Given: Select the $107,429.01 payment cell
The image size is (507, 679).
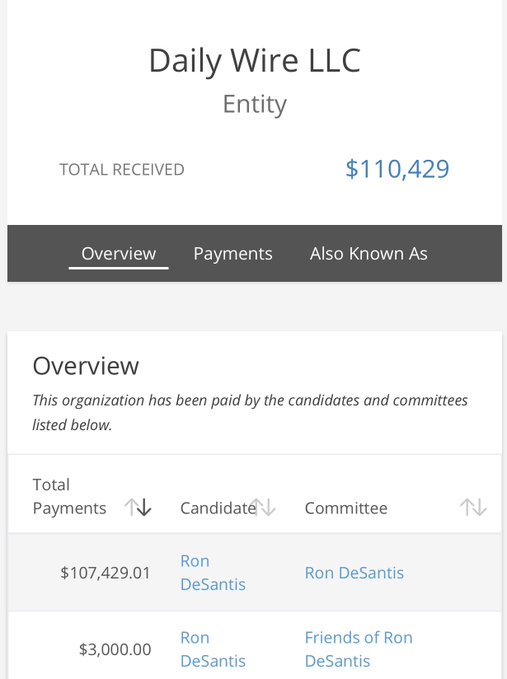Looking at the screenshot, I should tap(105, 573).
